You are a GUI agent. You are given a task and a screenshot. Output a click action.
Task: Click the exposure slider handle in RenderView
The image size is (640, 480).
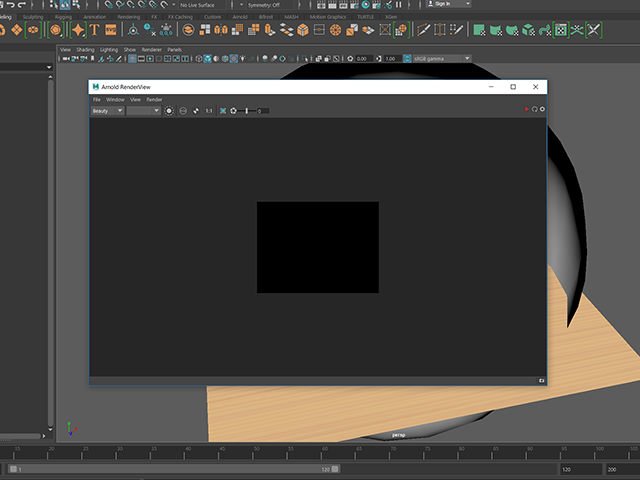(x=247, y=111)
